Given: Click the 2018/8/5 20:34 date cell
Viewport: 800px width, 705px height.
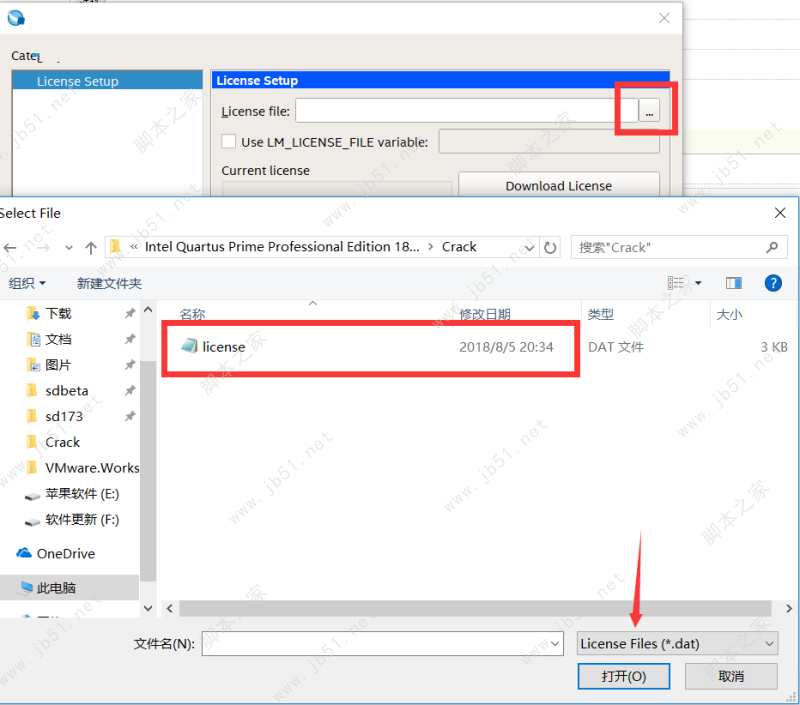Looking at the screenshot, I should click(x=506, y=347).
